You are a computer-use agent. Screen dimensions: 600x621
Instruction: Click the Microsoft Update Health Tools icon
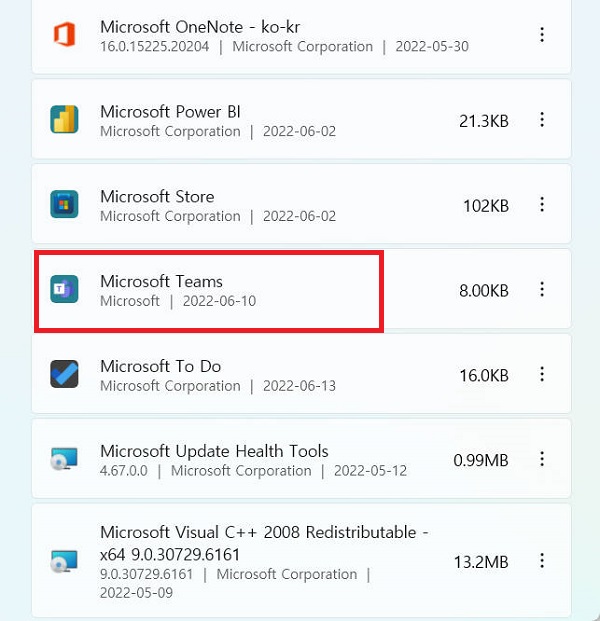coord(64,458)
